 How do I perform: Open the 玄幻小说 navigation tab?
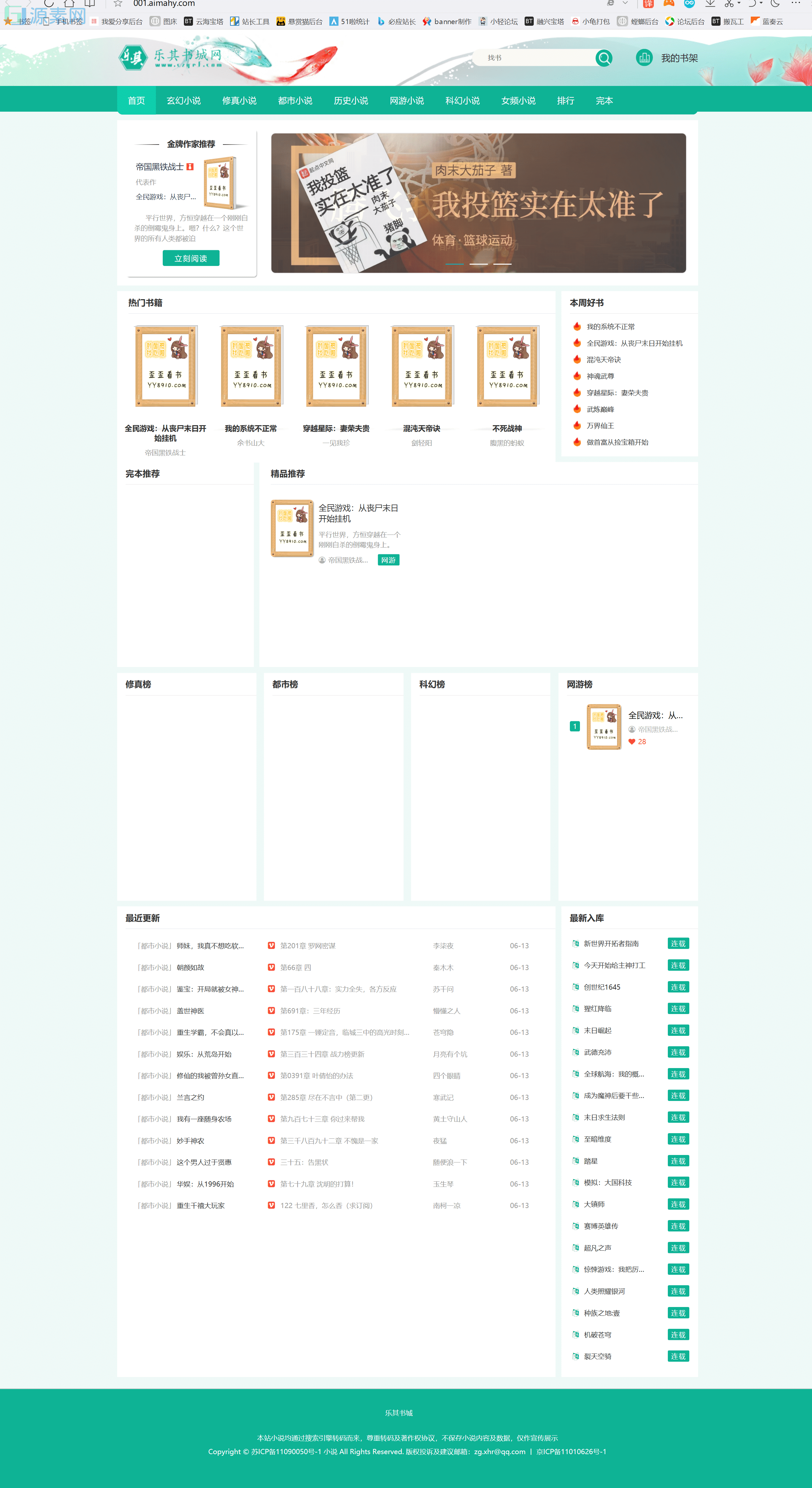click(184, 101)
